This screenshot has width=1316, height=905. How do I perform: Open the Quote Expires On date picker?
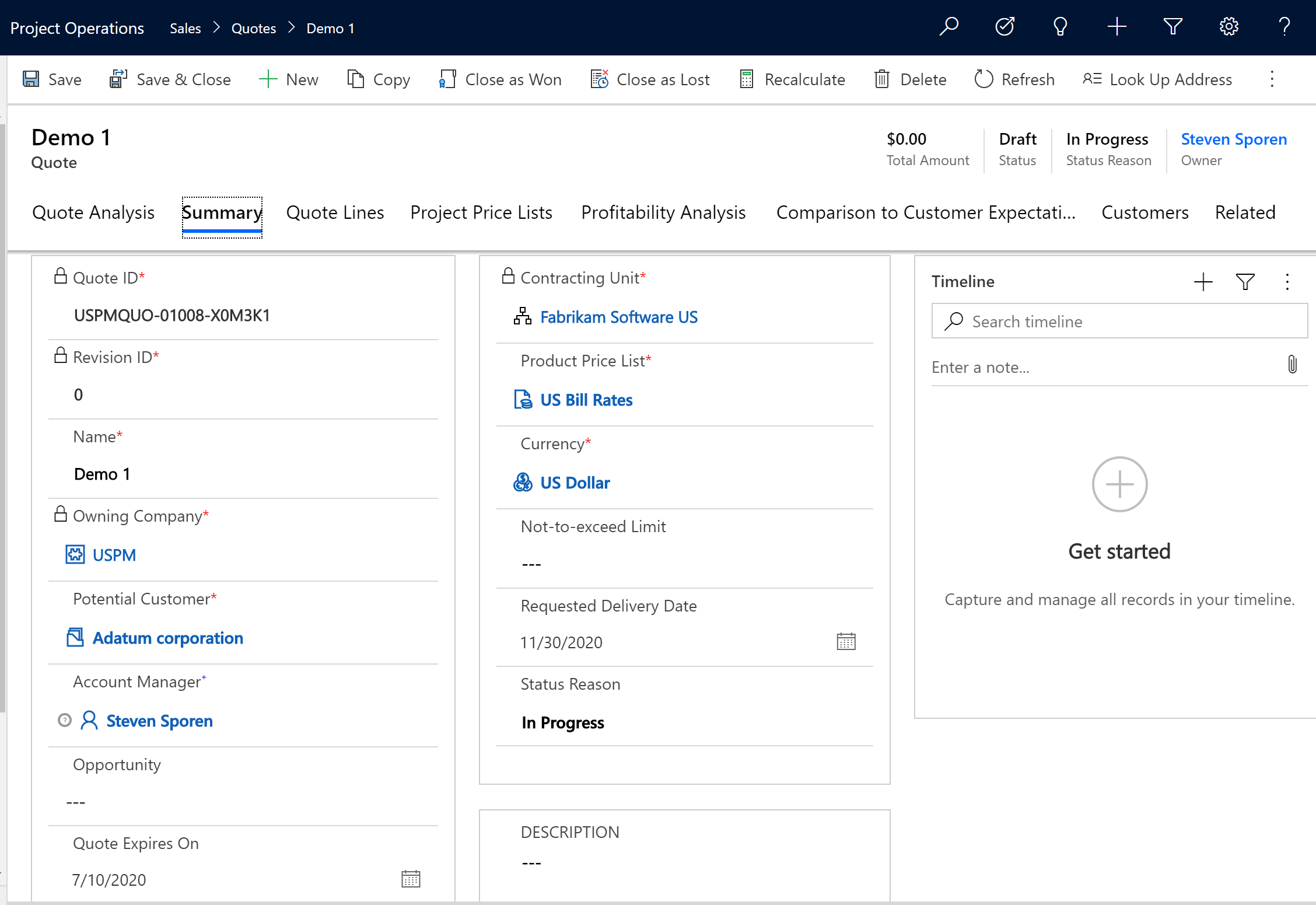411,878
